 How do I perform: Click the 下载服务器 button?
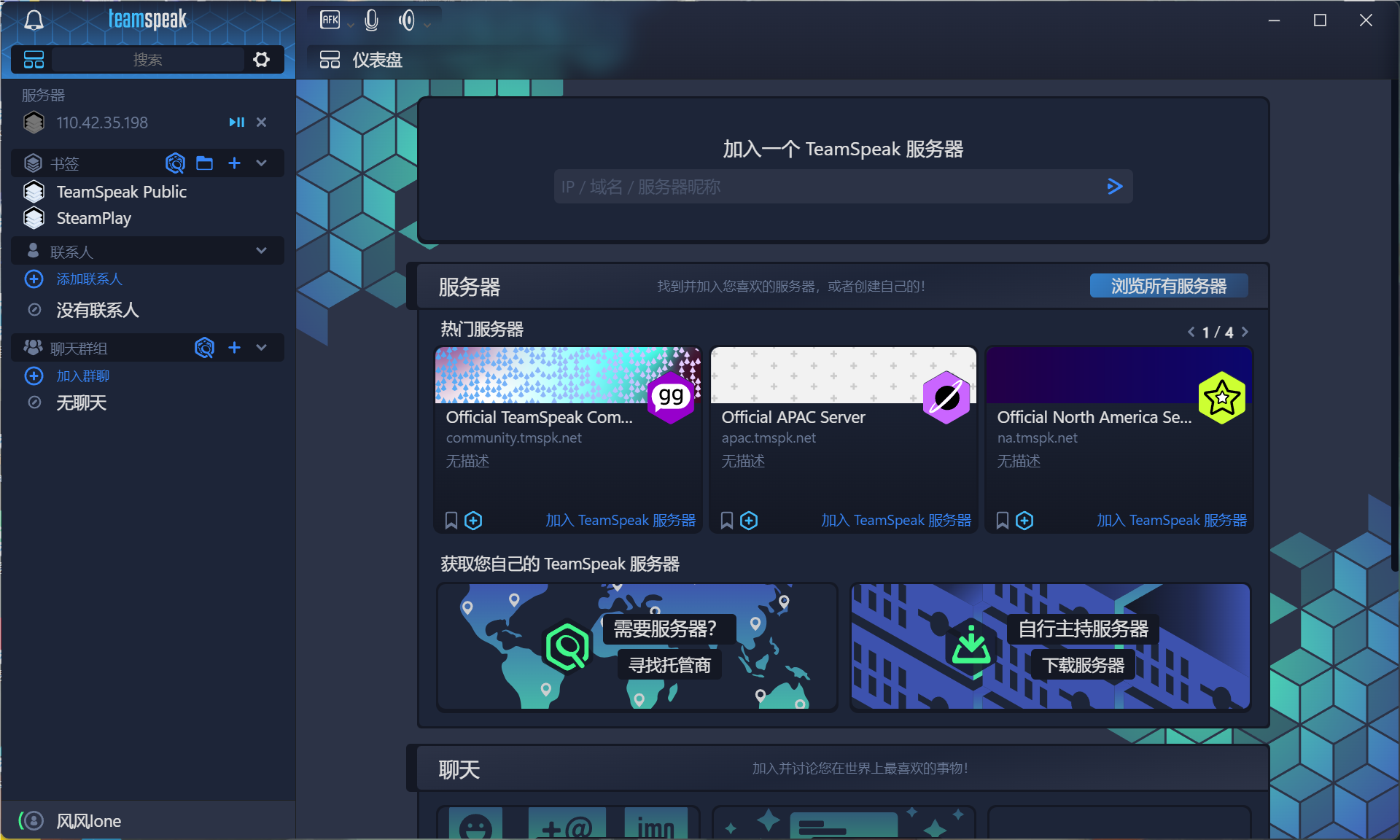coord(1084,665)
